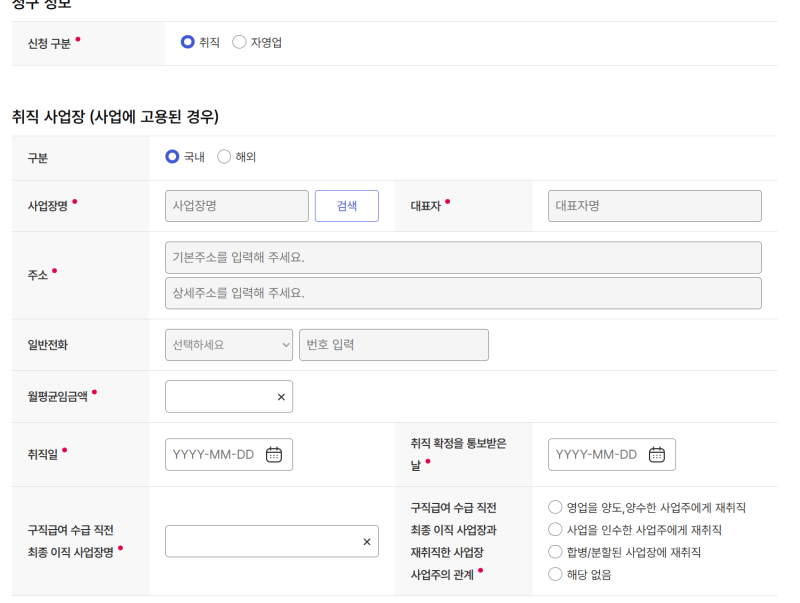Clear the 최종 이직 사업장명 field X icon
Screen dimensions: 800x603
click(367, 542)
